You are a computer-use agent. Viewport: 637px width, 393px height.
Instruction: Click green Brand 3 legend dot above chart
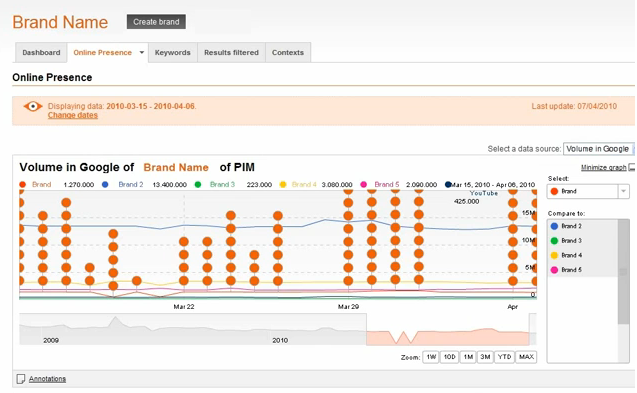198,185
